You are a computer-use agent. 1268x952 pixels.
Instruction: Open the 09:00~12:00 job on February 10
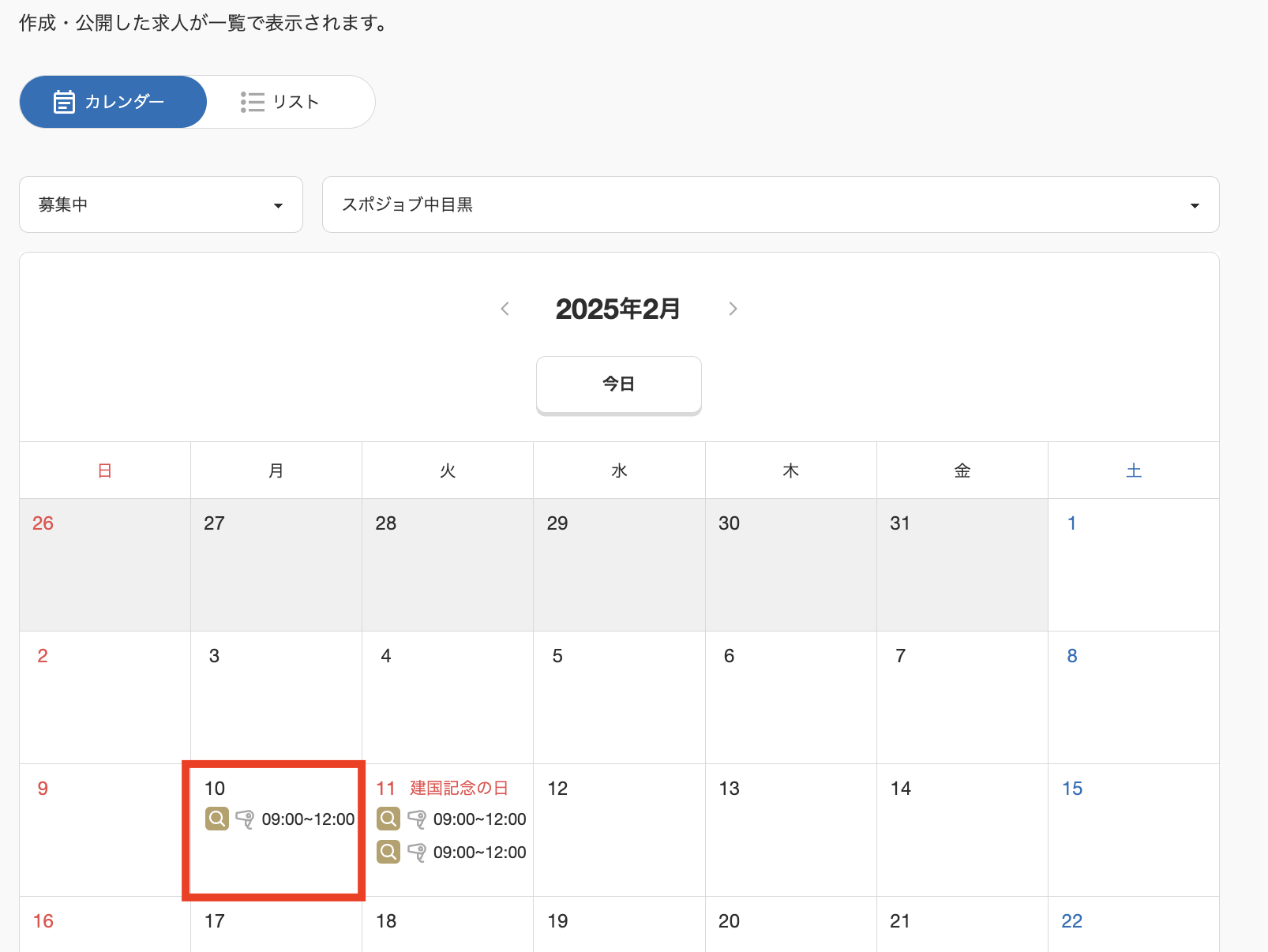pos(308,819)
